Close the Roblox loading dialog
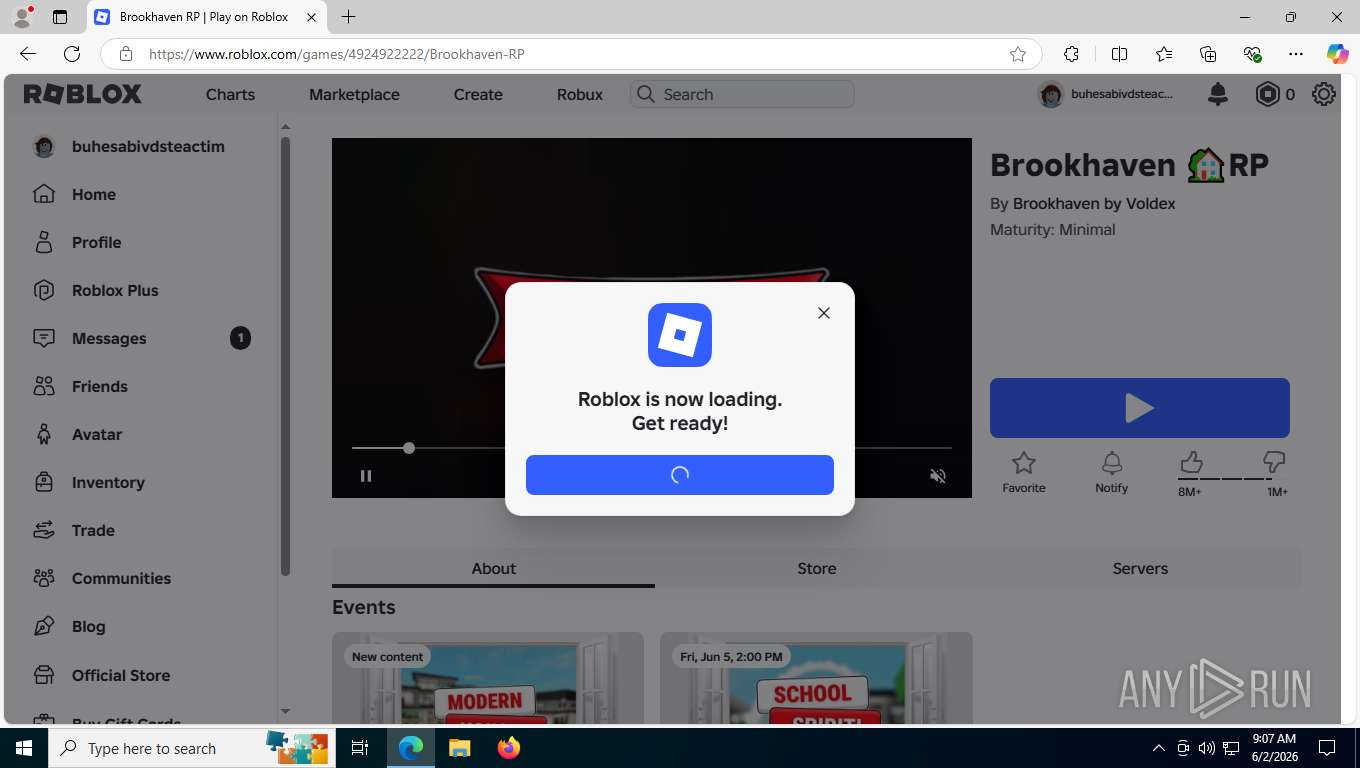This screenshot has height=768, width=1360. click(823, 313)
